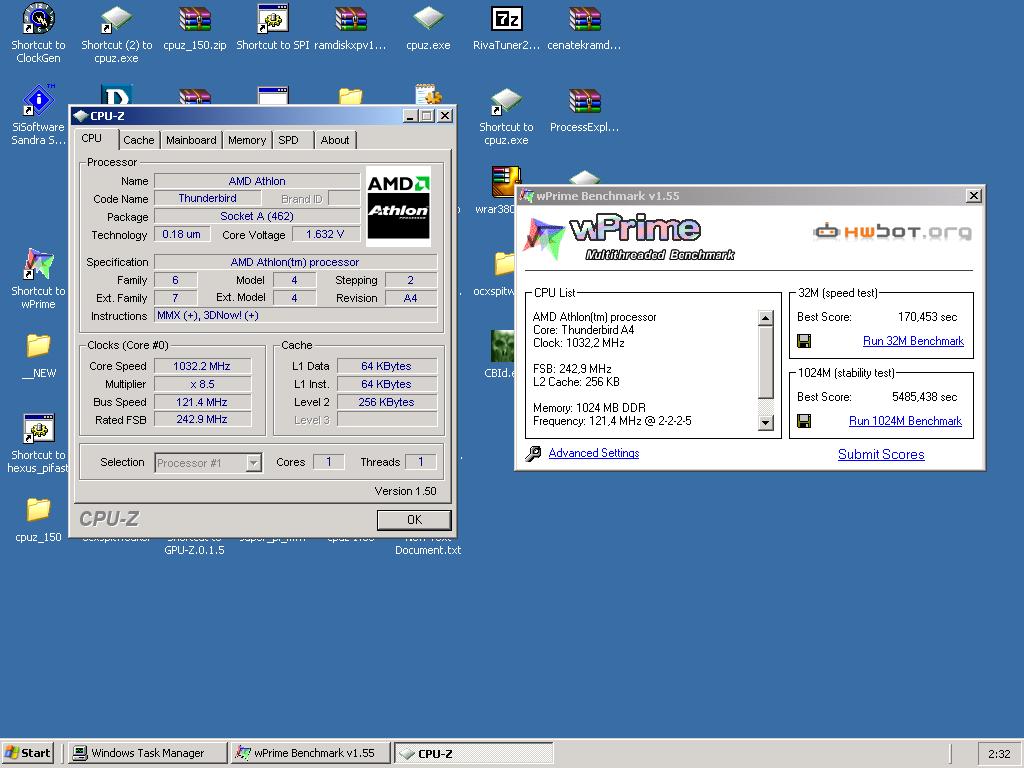Viewport: 1024px width, 768px height.
Task: Click the Rated FSB value 242.9 MHz
Action: tap(202, 419)
